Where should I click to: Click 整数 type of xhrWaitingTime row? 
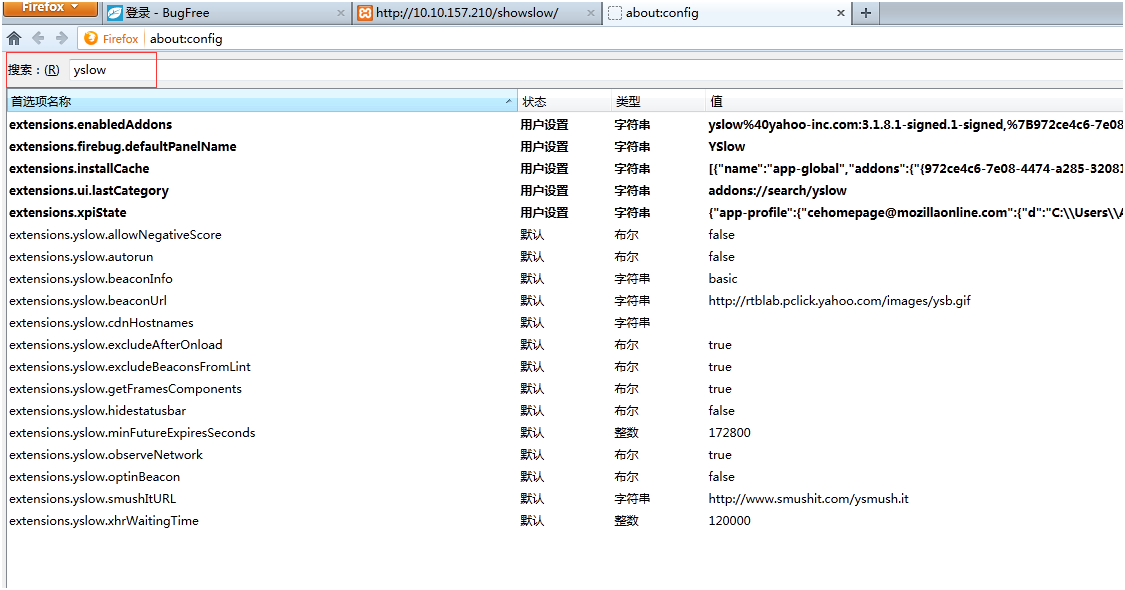point(626,520)
